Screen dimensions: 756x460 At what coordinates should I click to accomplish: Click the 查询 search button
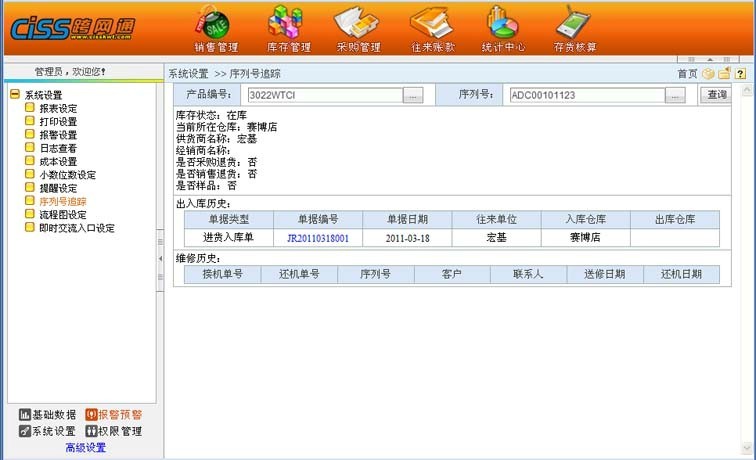(716, 95)
